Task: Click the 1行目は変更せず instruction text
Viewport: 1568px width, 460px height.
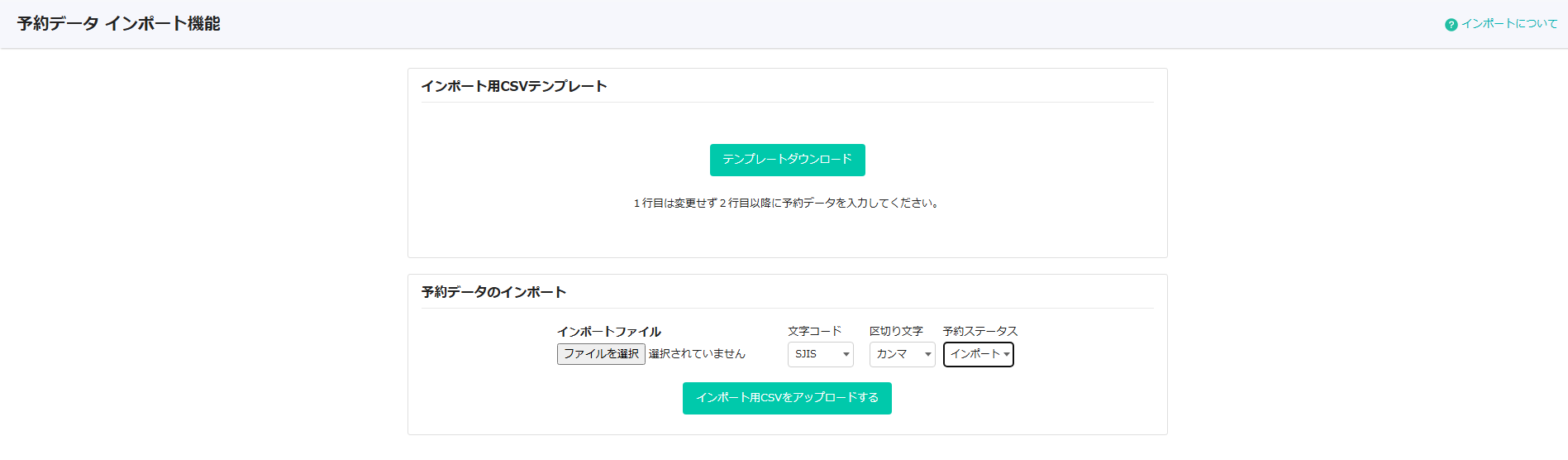Action: pyautogui.click(x=786, y=204)
